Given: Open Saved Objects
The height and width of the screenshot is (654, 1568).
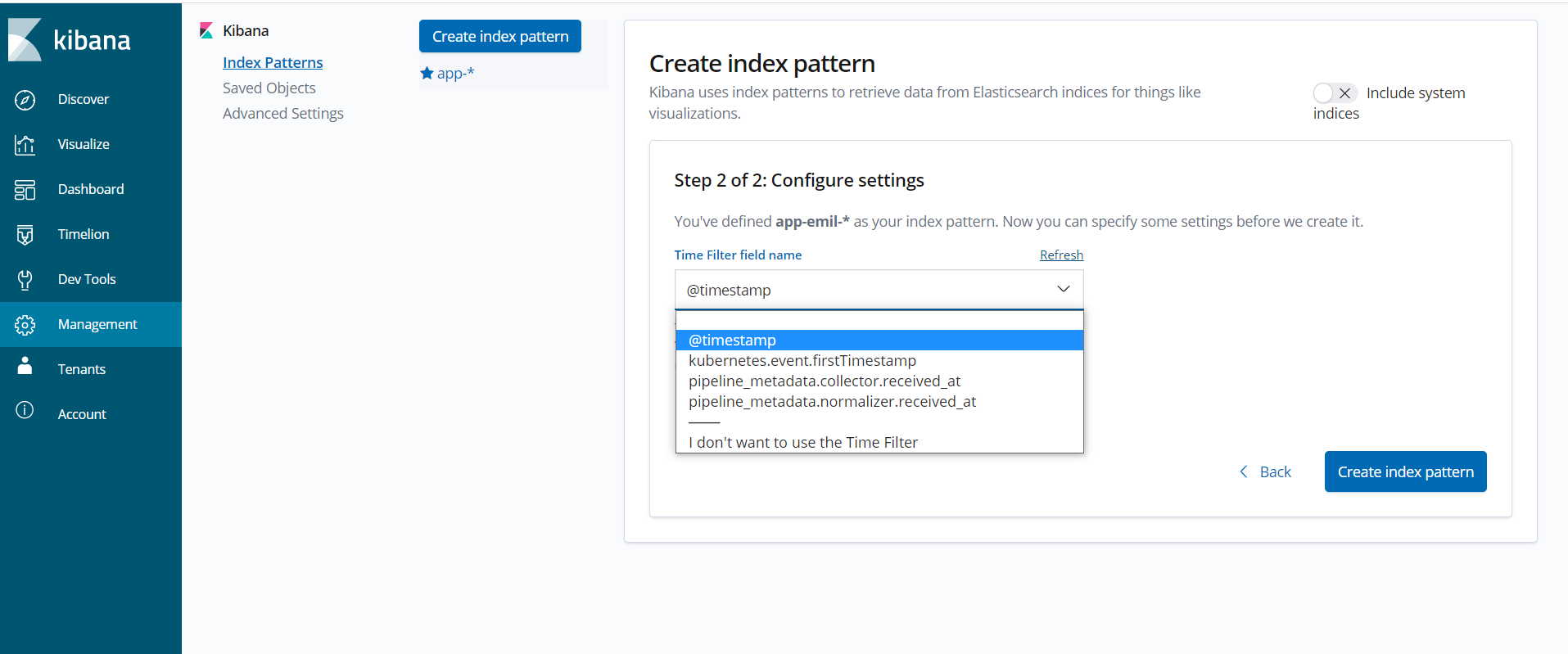Looking at the screenshot, I should click(x=269, y=88).
